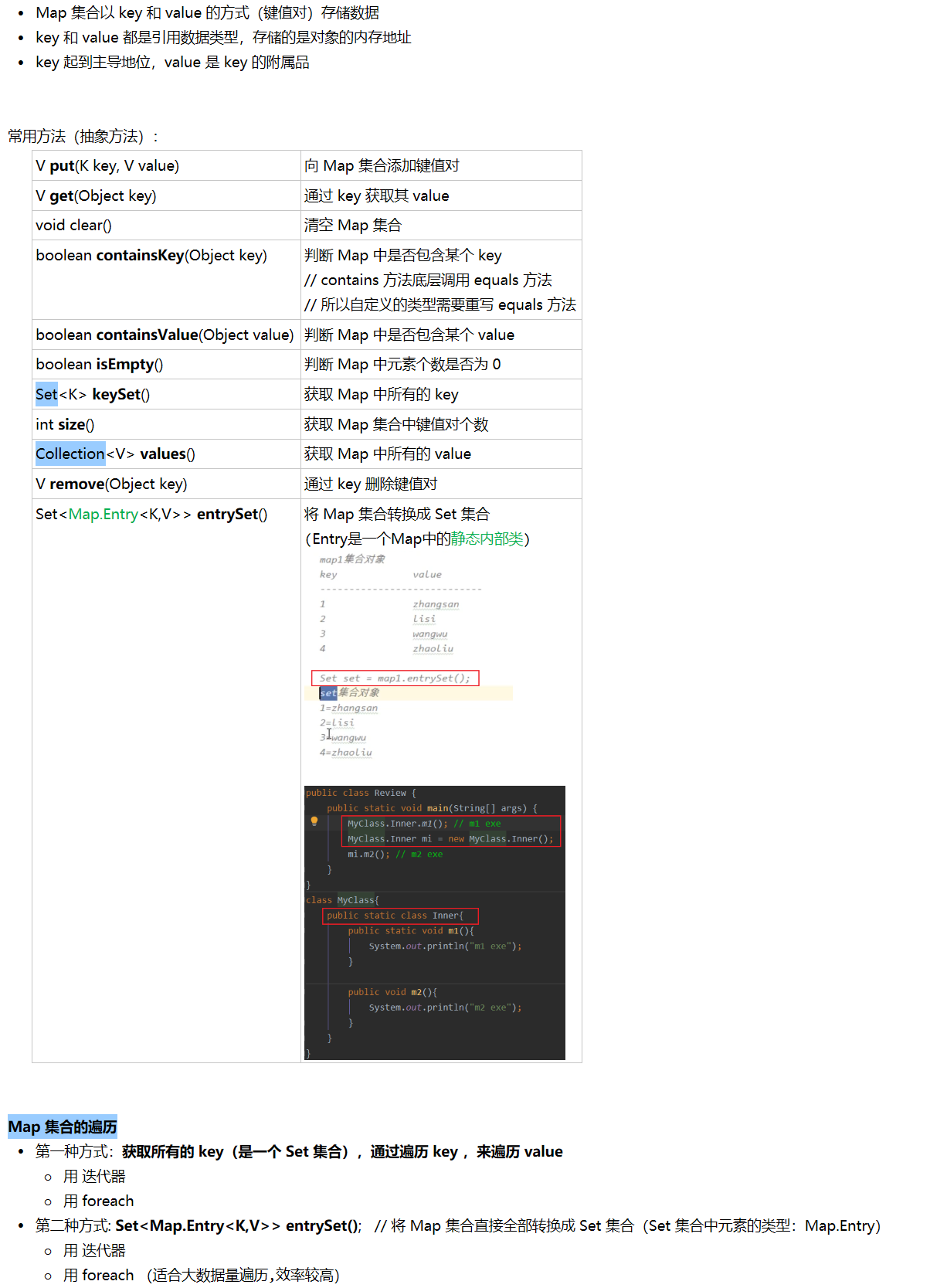Click the 'Map 集合的遍历' heading

[63, 1127]
